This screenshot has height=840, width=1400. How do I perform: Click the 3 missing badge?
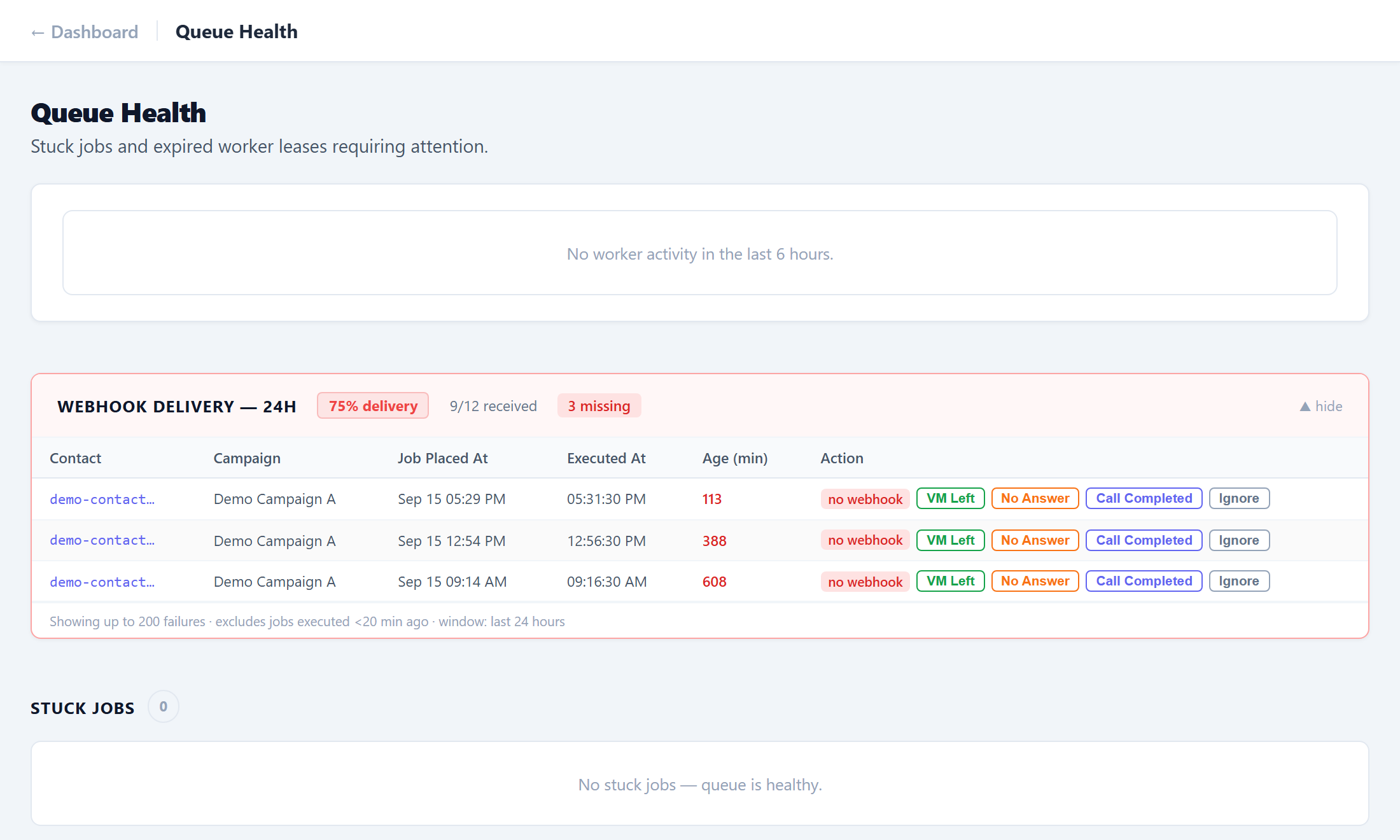pyautogui.click(x=599, y=406)
